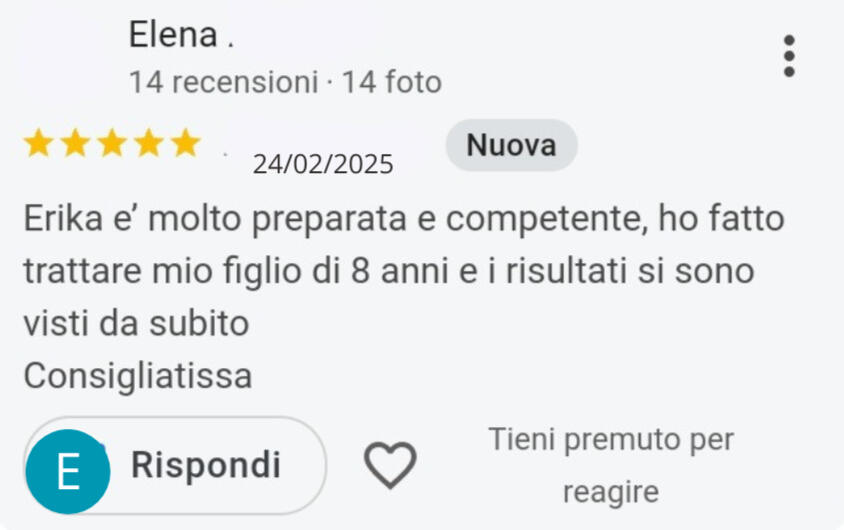This screenshot has height=530, width=844.
Task: Click the third yellow rating star
Action: (x=112, y=143)
